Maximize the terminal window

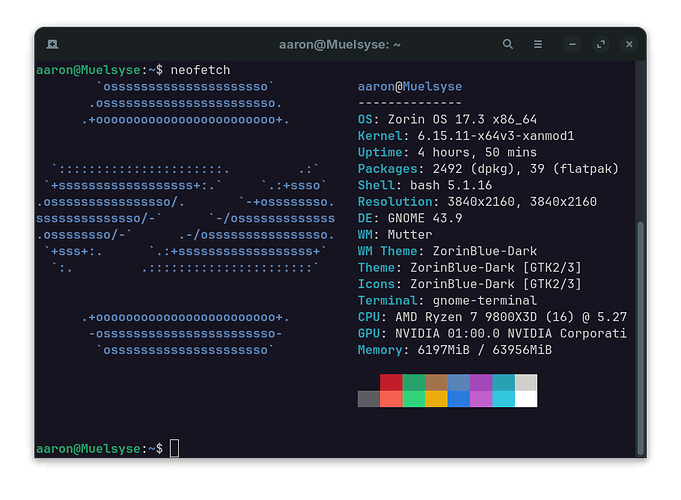coord(600,44)
